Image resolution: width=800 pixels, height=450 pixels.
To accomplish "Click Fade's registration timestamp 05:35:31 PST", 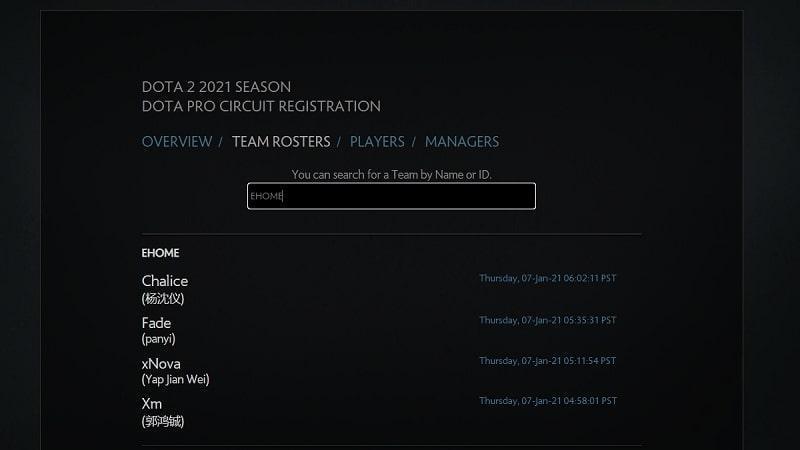I will 547,320.
